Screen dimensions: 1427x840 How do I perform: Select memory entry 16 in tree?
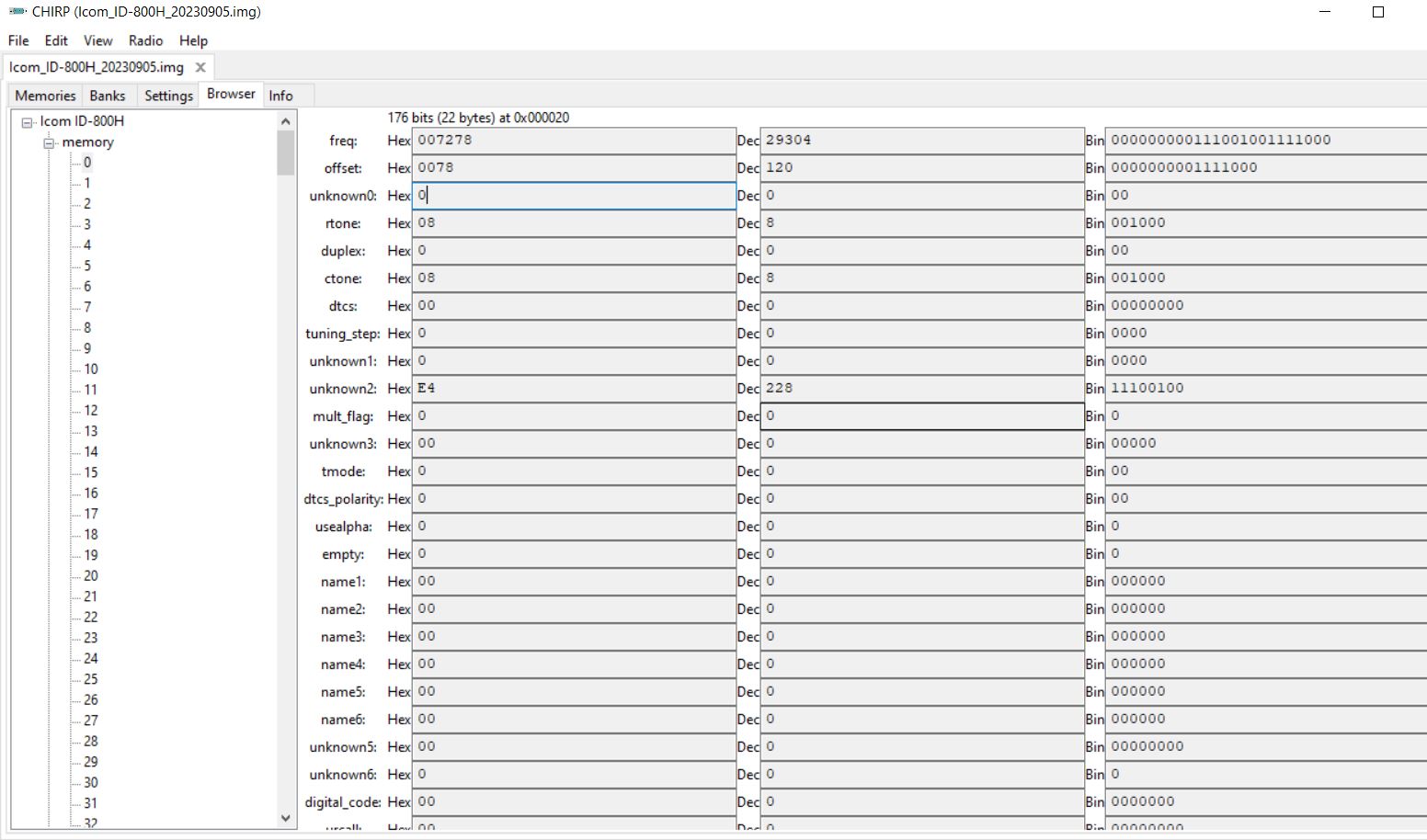tap(91, 494)
